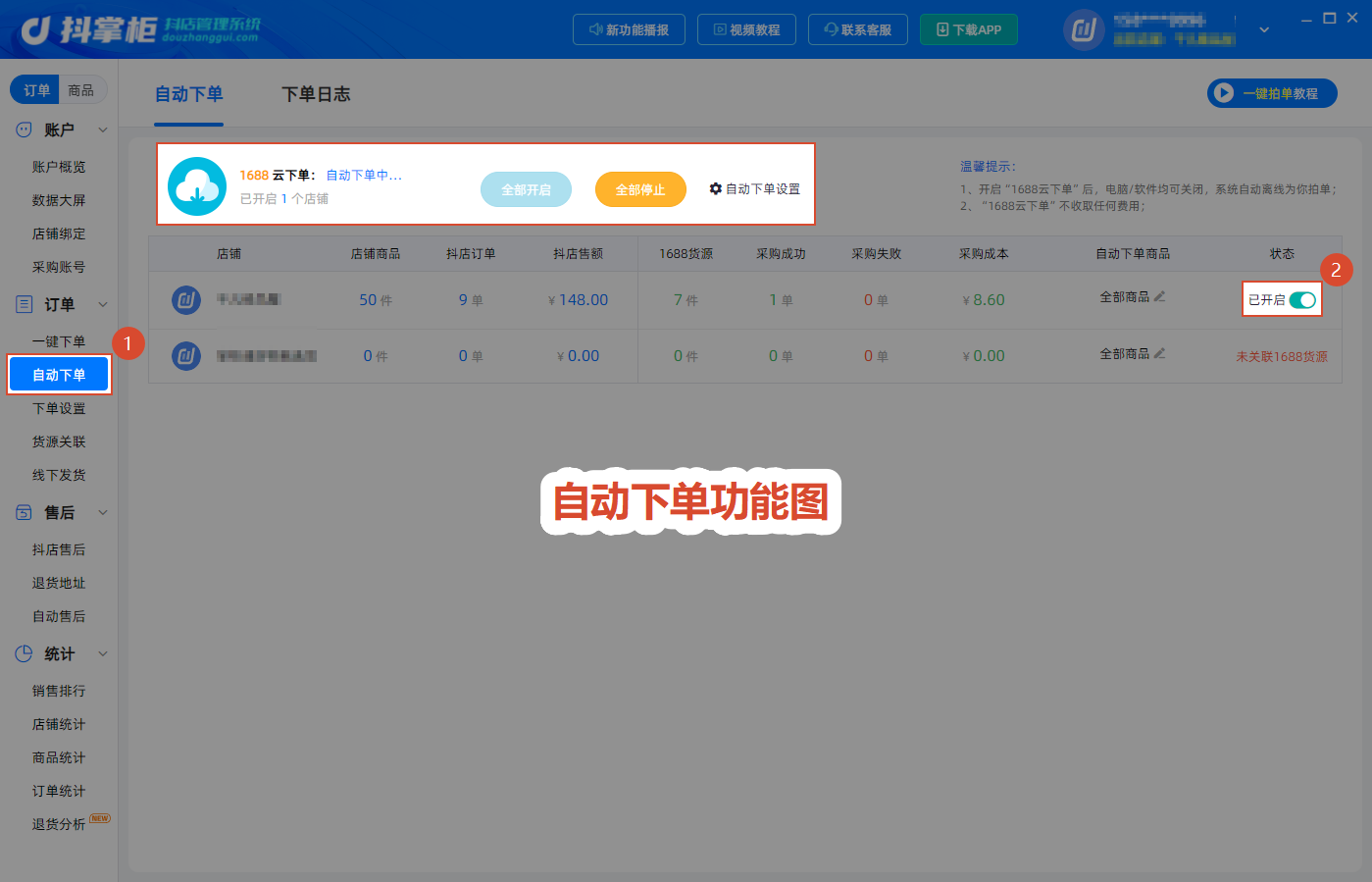This screenshot has height=882, width=1372.
Task: Click the 售后 sidebar icon
Action: 25,512
